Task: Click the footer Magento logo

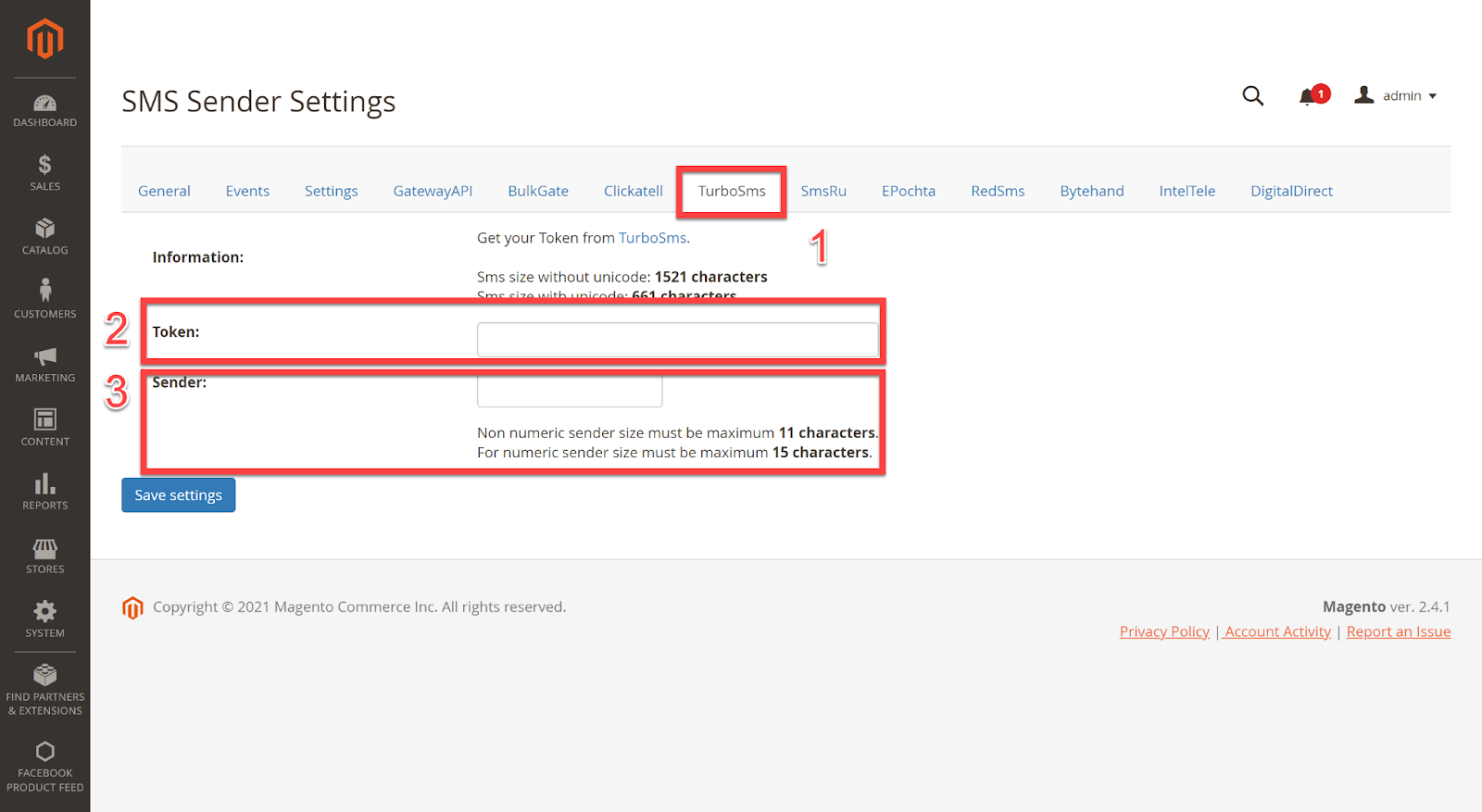Action: tap(132, 607)
